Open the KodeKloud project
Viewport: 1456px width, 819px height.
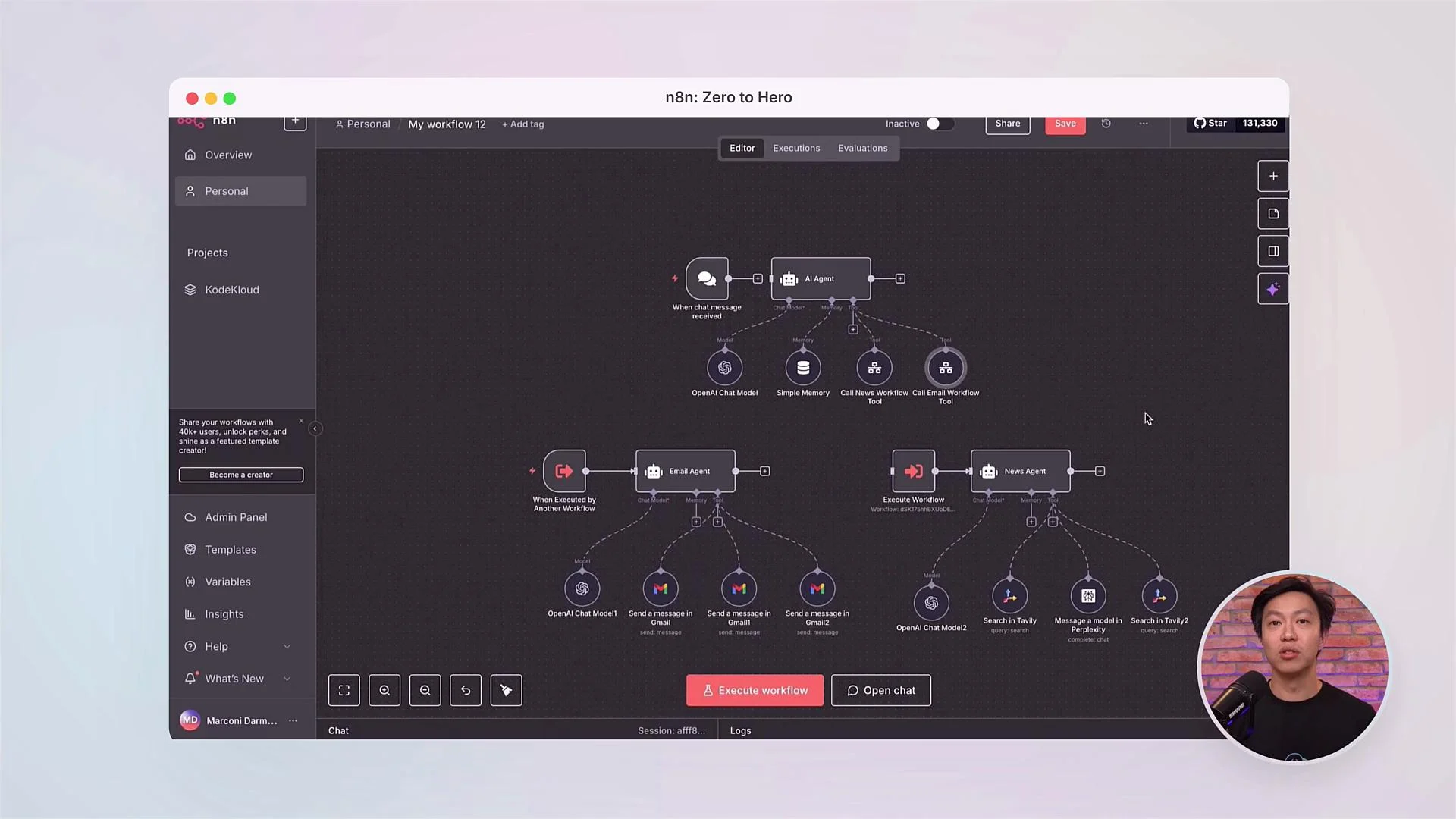pyautogui.click(x=241, y=290)
